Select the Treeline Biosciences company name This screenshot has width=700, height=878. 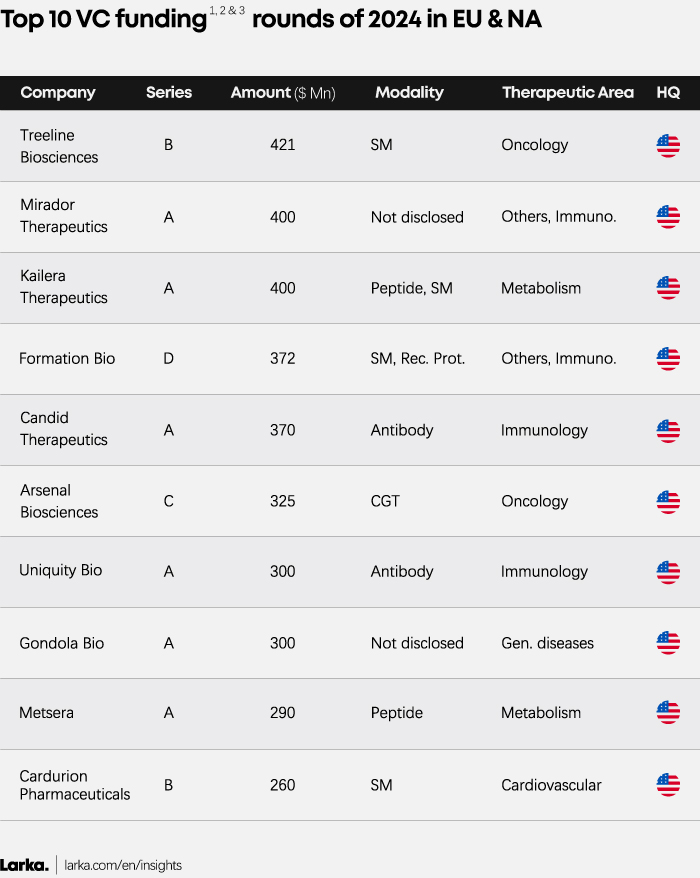point(59,146)
